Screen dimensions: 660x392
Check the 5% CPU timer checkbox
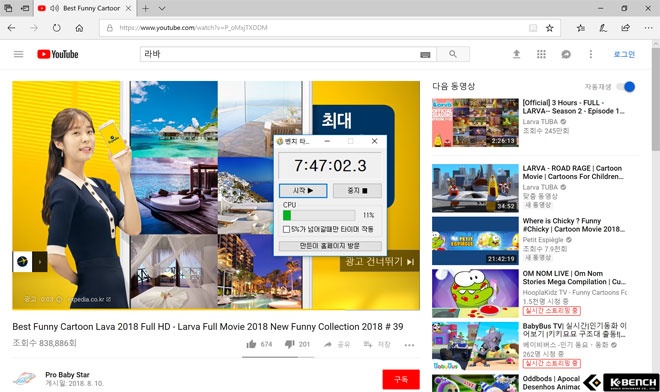[x=286, y=229]
